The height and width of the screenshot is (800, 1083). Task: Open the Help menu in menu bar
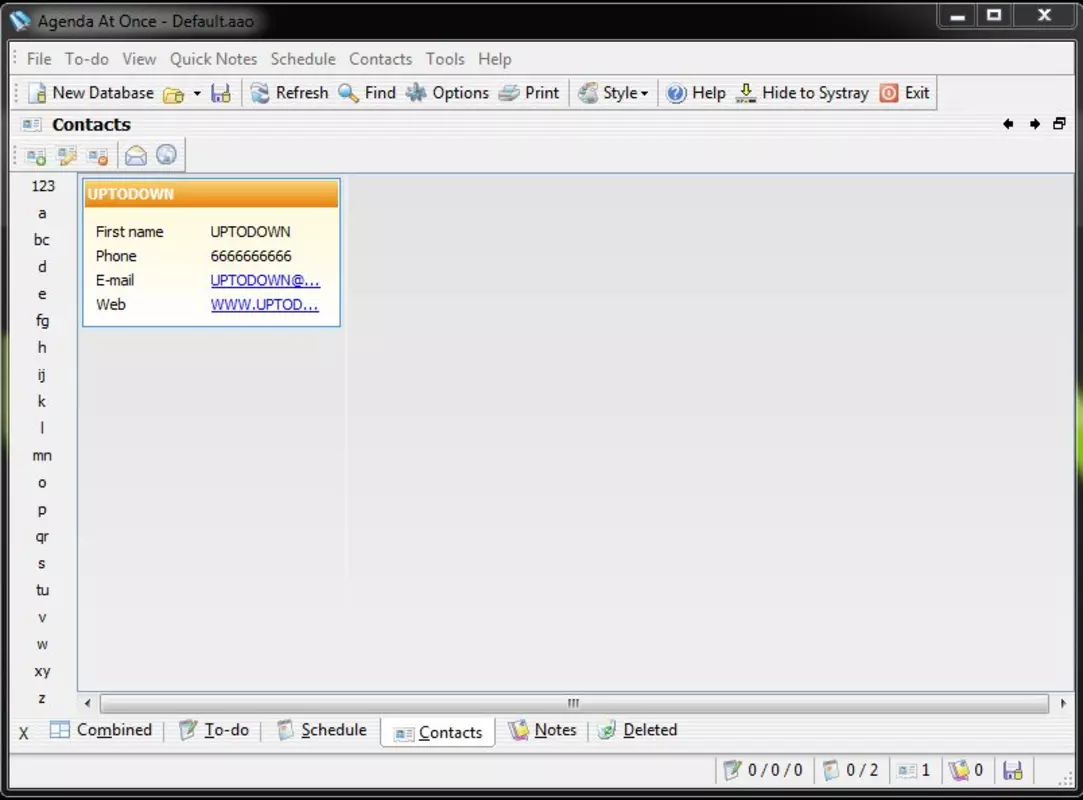[x=495, y=59]
